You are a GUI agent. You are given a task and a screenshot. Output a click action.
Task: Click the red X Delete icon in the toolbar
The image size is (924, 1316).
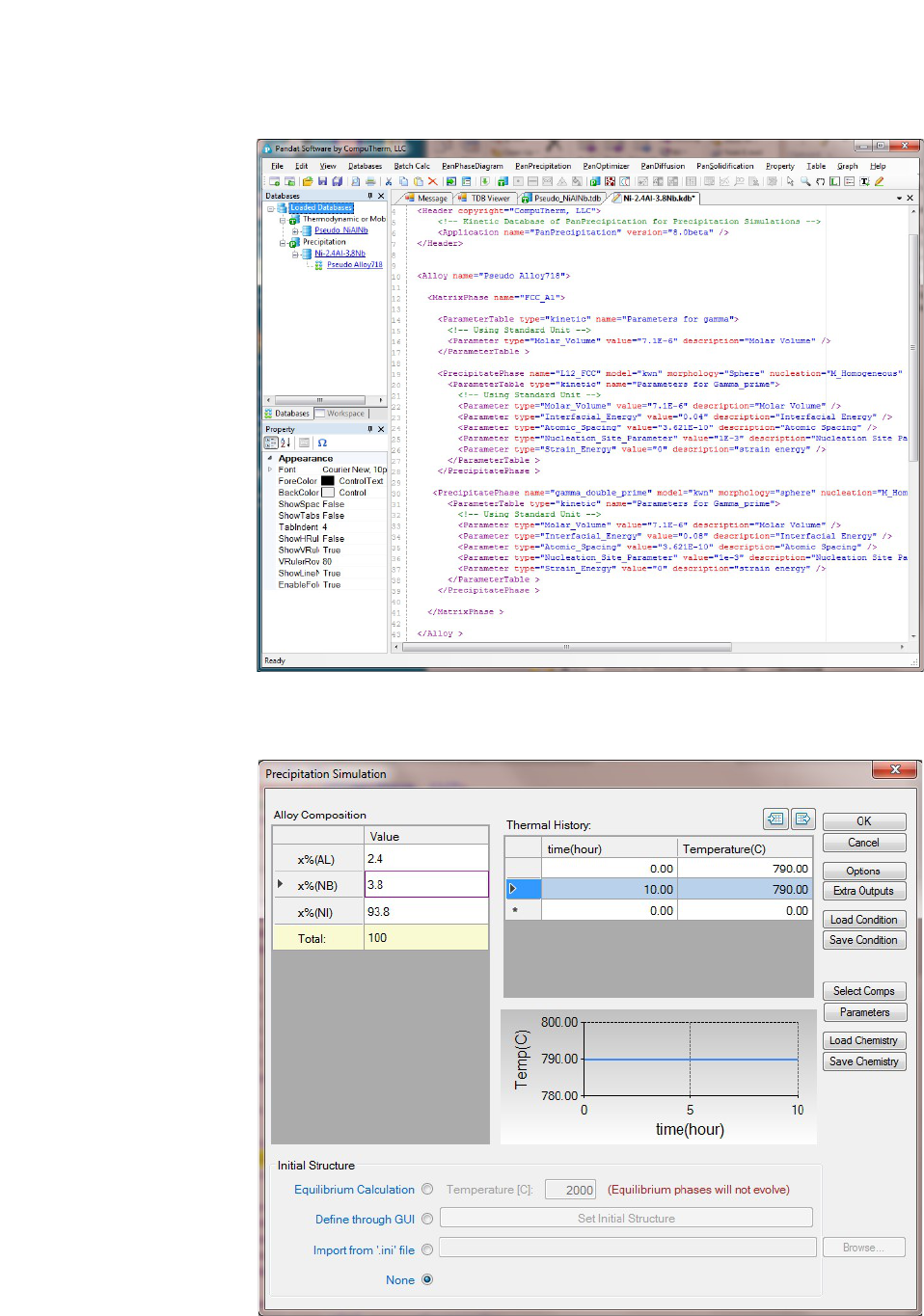[x=432, y=181]
